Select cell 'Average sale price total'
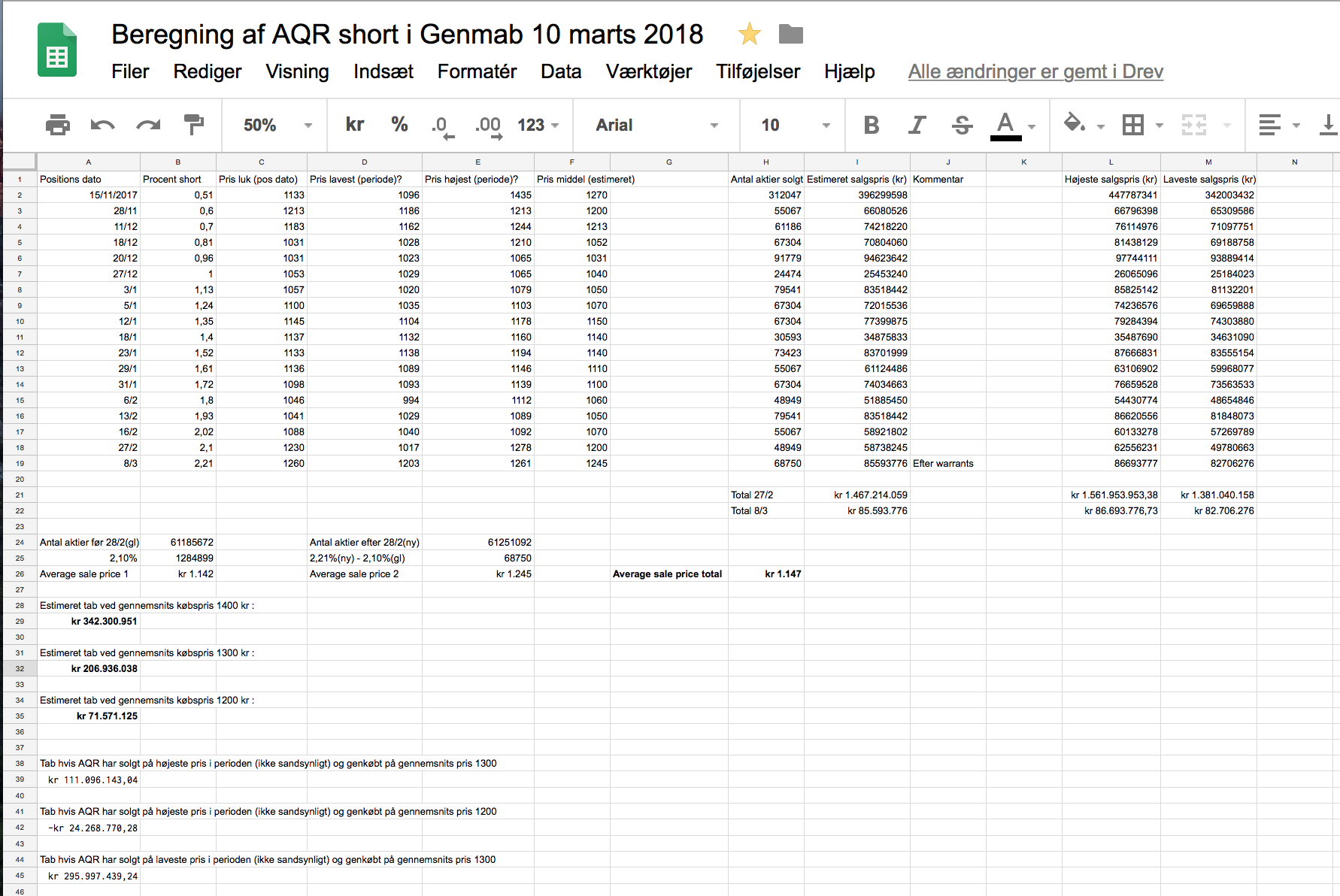The image size is (1340, 896). click(668, 574)
